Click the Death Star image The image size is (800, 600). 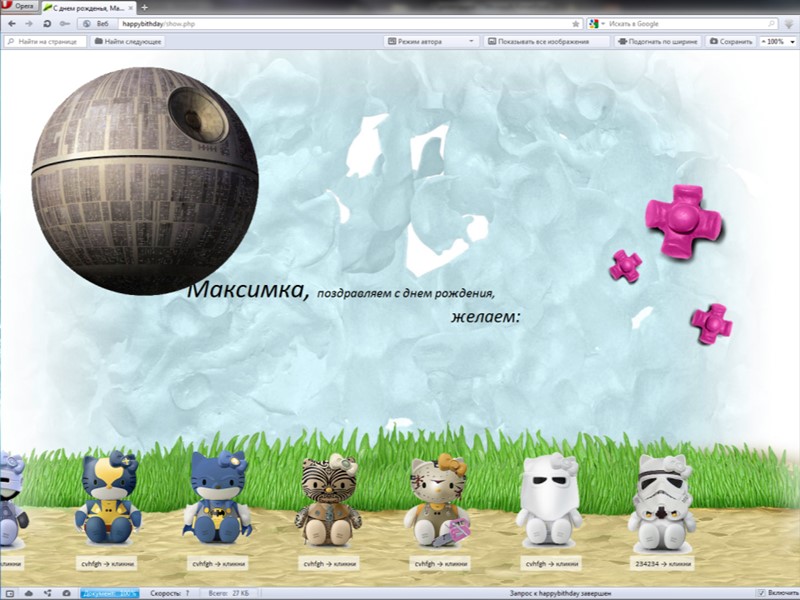pos(145,181)
